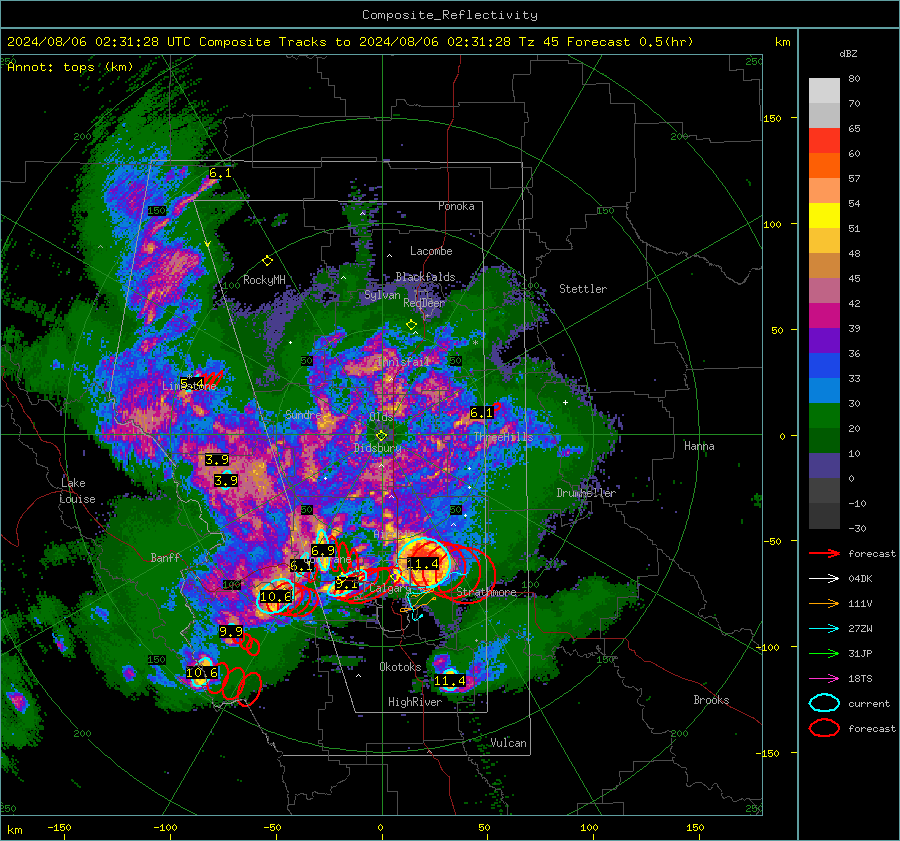Click the Olds city label

tap(381, 417)
